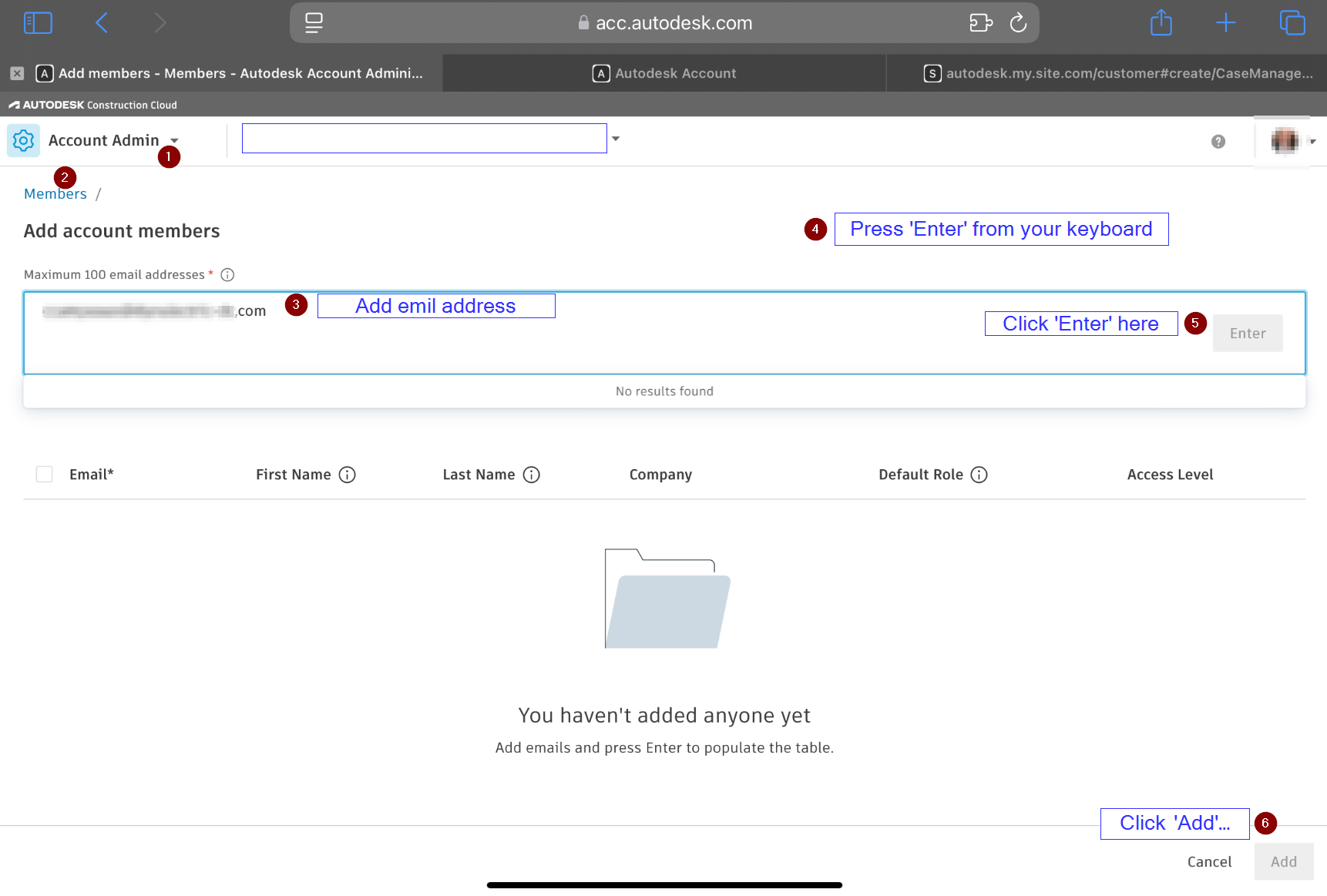Click the info icon next to Default Role
The width and height of the screenshot is (1327, 896).
[x=979, y=475]
